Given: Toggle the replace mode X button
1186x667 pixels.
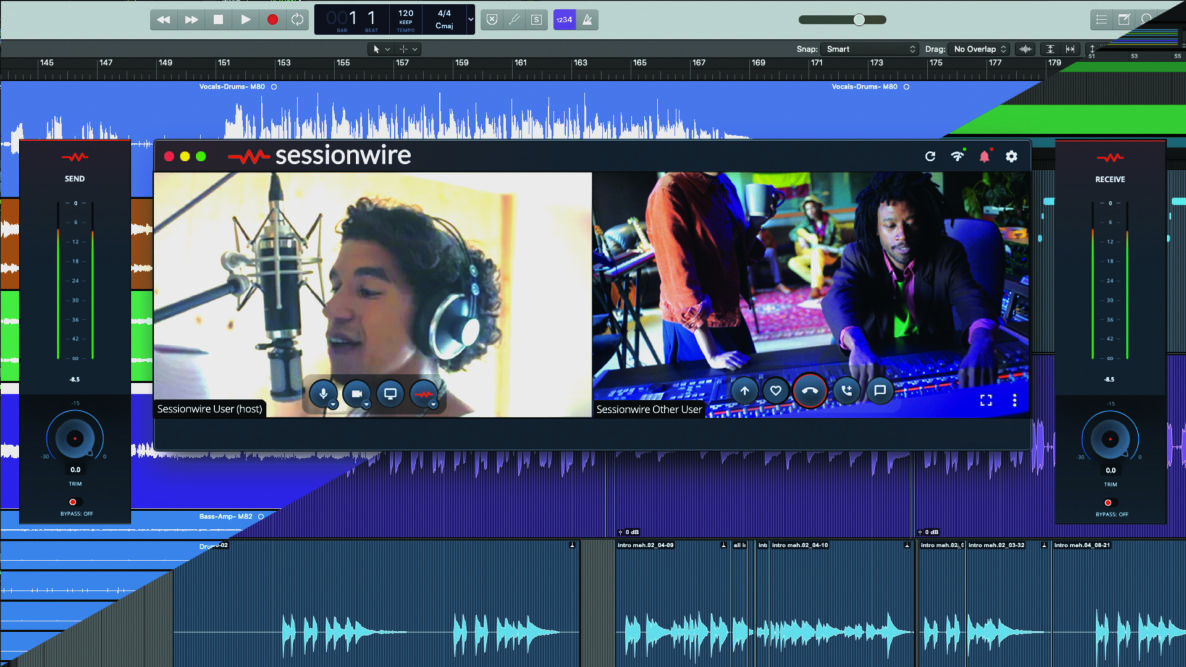Looking at the screenshot, I should tap(492, 20).
